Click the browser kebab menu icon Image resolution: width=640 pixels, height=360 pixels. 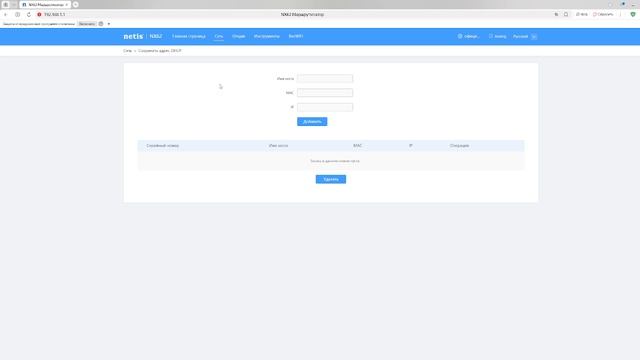pos(620,14)
